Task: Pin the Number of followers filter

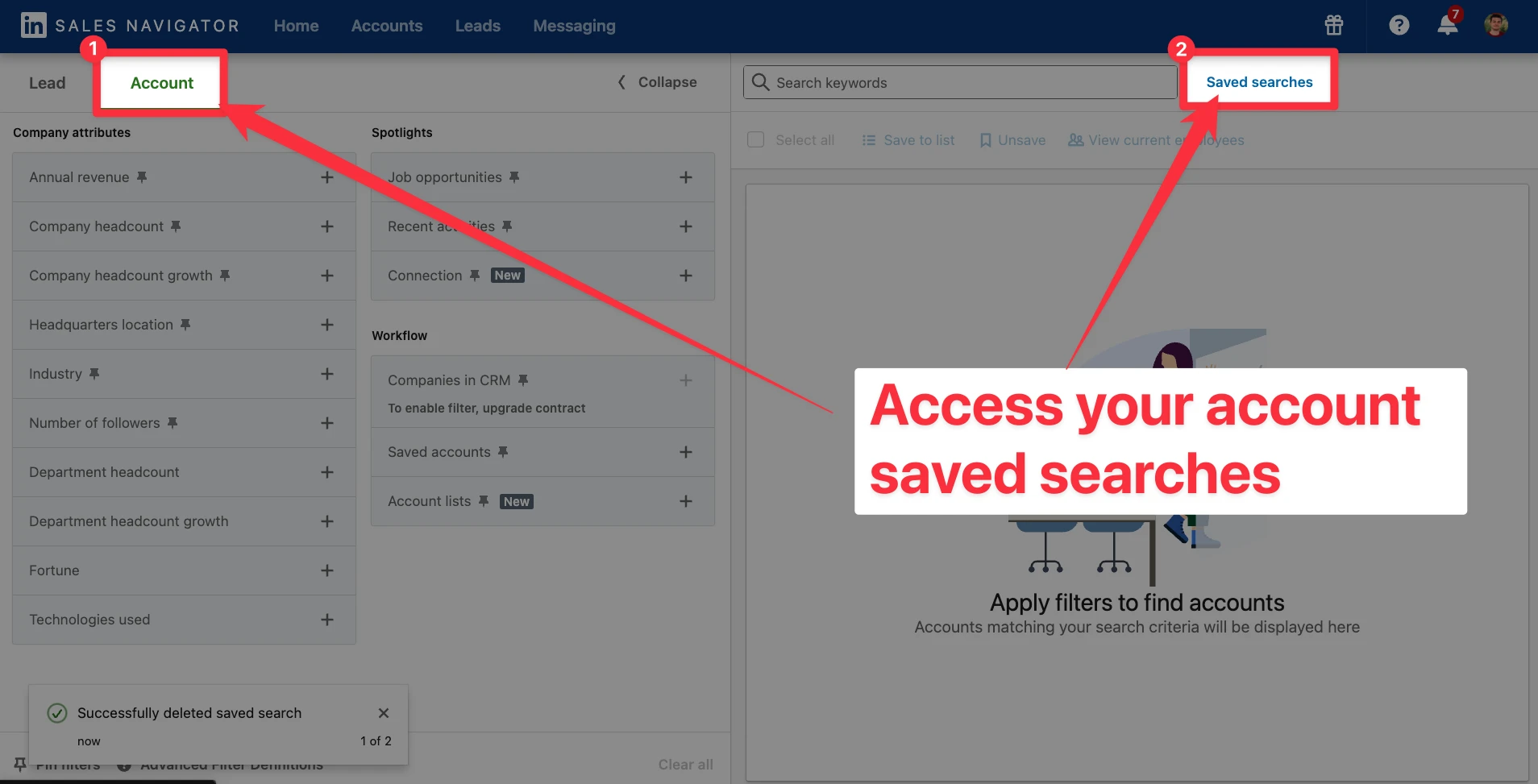Action: pyautogui.click(x=173, y=423)
